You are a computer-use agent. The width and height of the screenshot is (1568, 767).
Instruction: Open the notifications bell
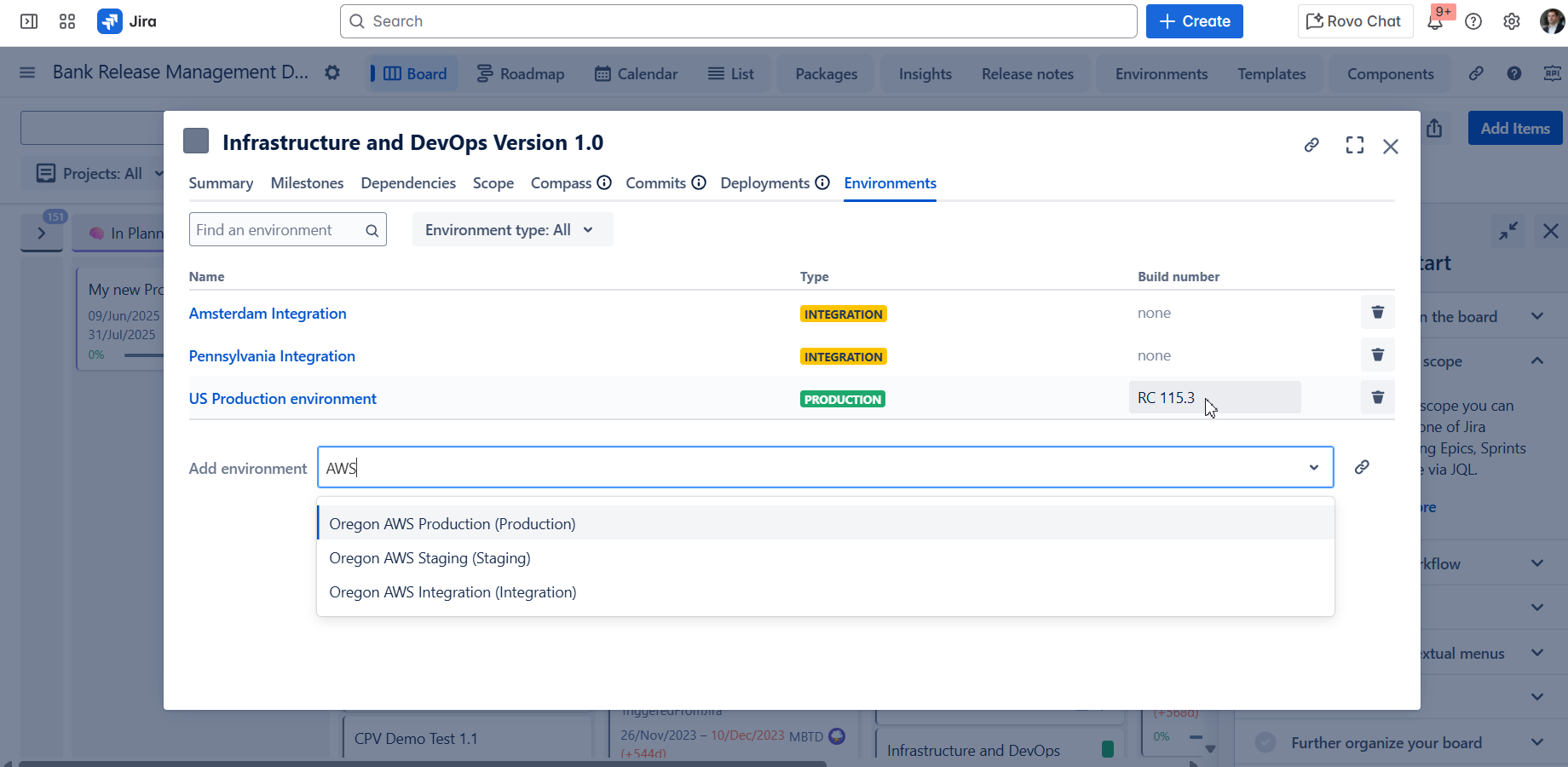pos(1435,22)
